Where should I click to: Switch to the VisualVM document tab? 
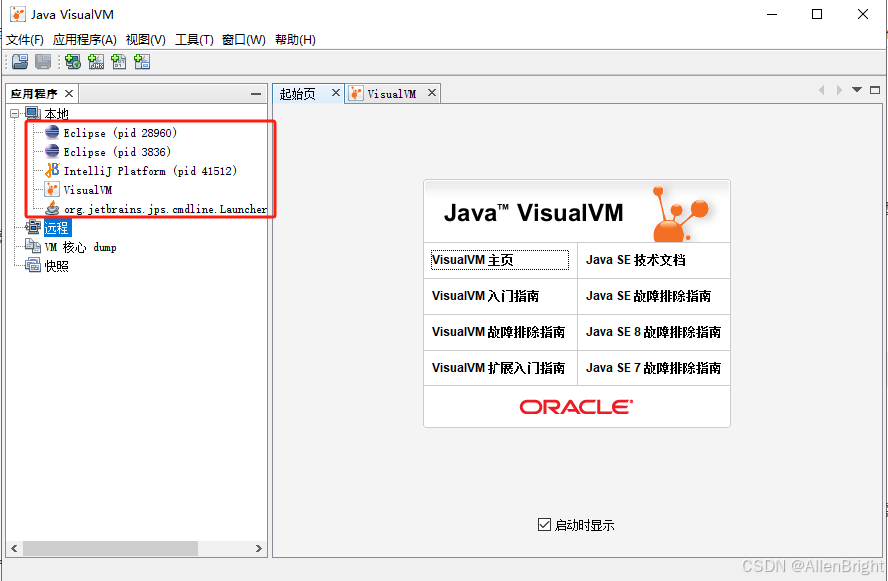[x=391, y=93]
